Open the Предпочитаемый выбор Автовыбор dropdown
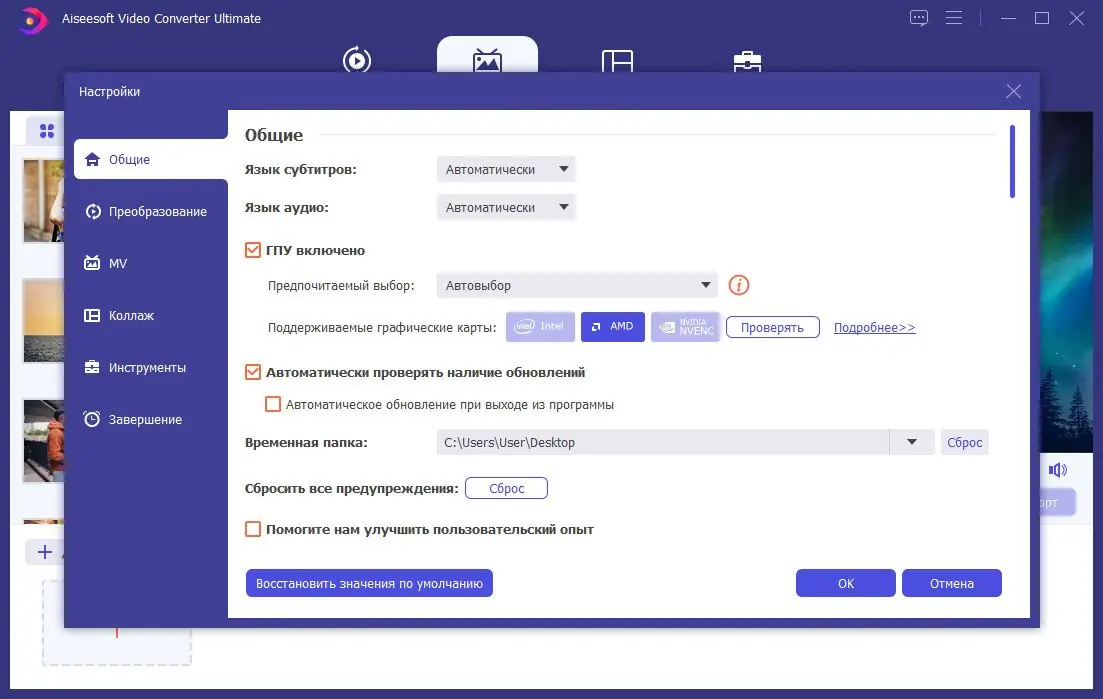Screen dimensions: 1103x699 tap(577, 286)
